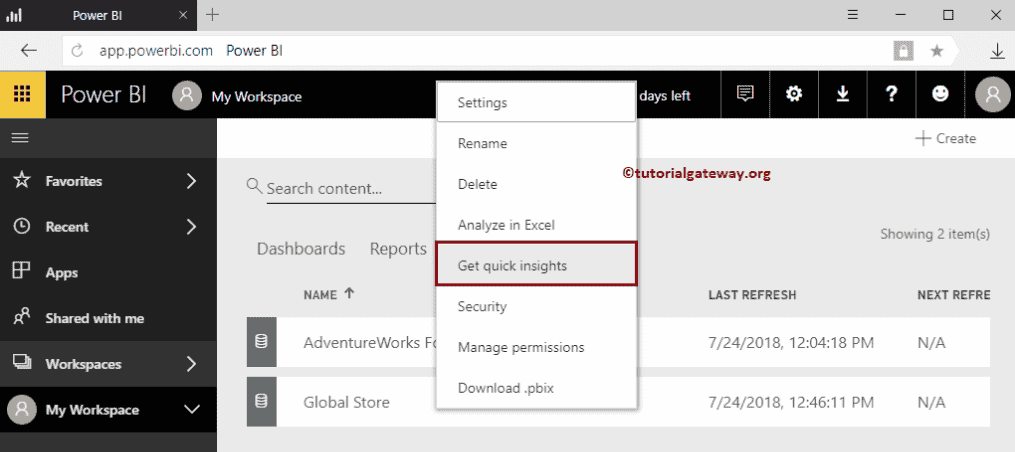1015x452 pixels.
Task: Choose Delete in the context menu
Action: [x=536, y=184]
